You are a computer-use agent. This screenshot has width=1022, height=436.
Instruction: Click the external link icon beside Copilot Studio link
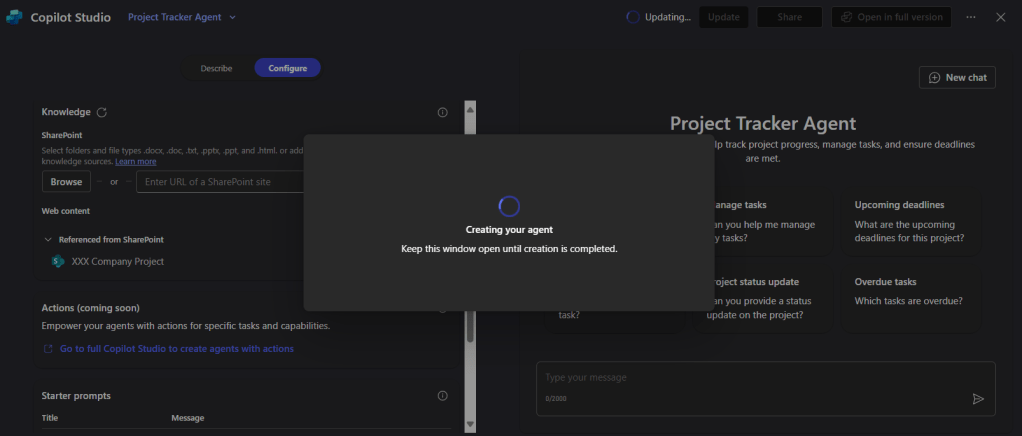point(47,349)
